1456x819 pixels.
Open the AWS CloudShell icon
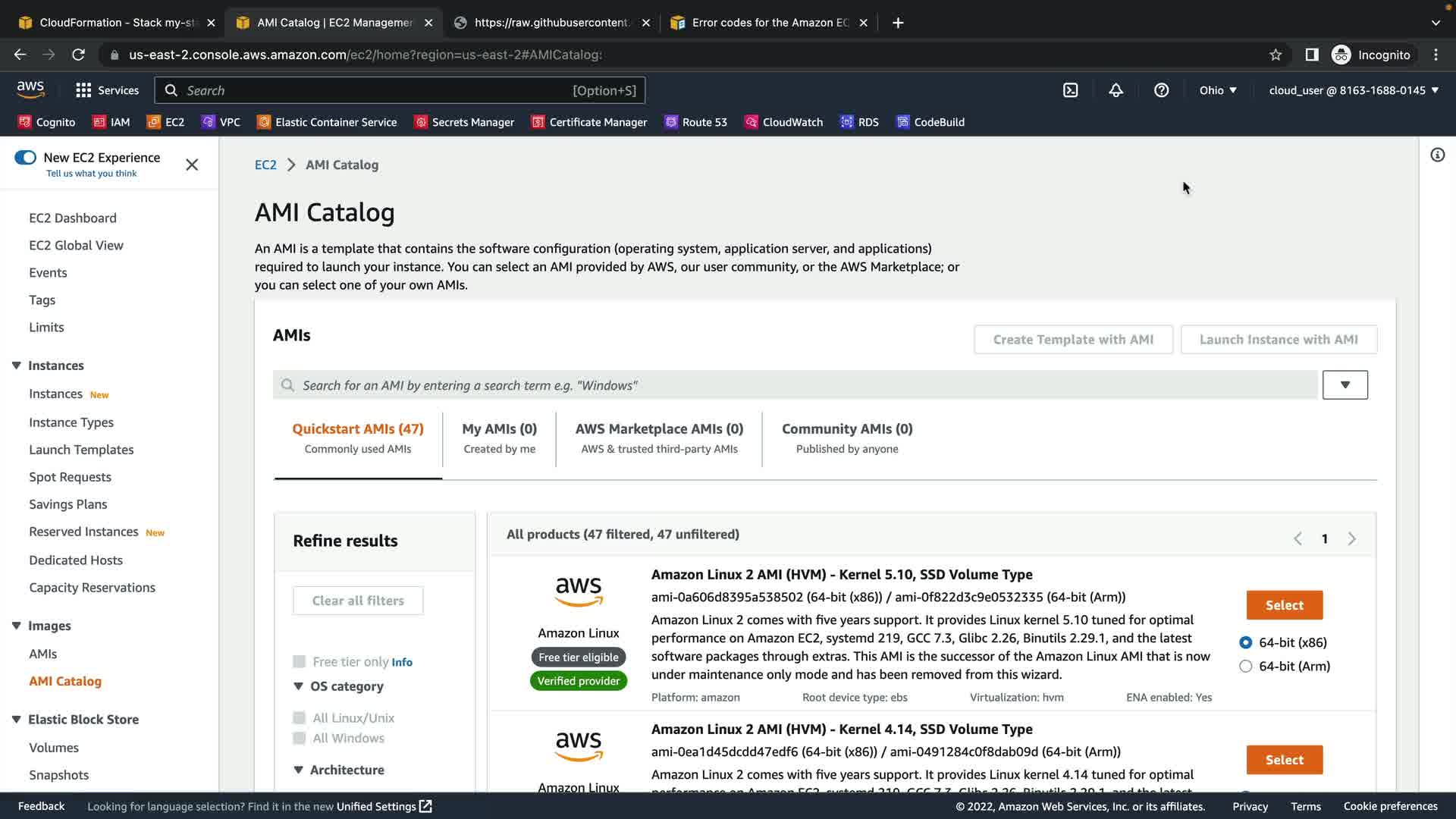click(x=1070, y=90)
